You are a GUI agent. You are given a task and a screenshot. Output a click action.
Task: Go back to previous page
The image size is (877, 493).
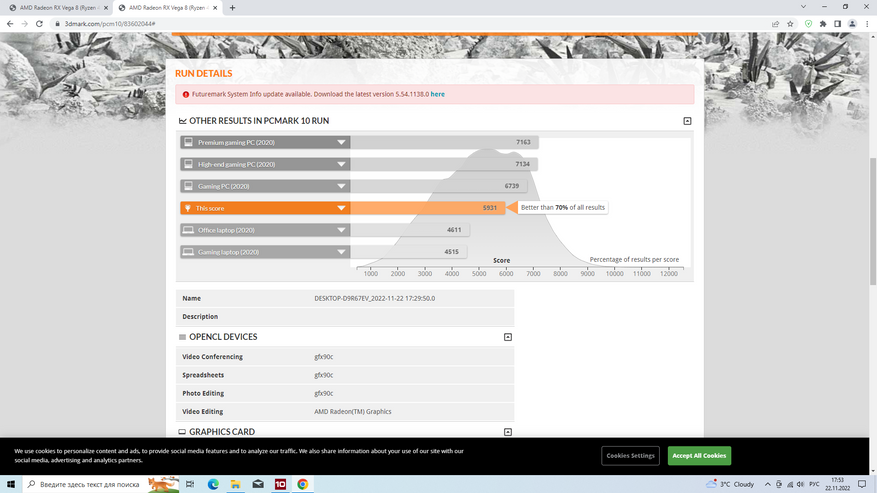tap(10, 24)
